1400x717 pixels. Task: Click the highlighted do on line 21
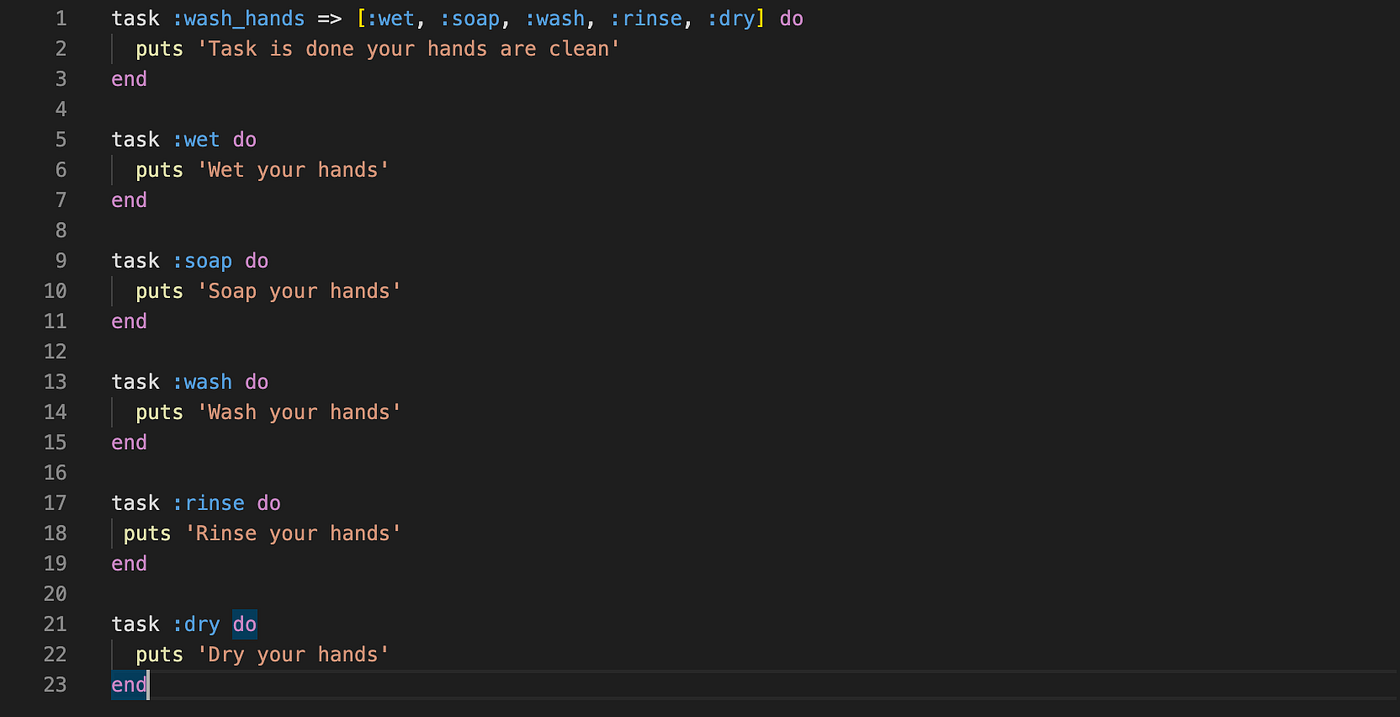[x=244, y=623]
